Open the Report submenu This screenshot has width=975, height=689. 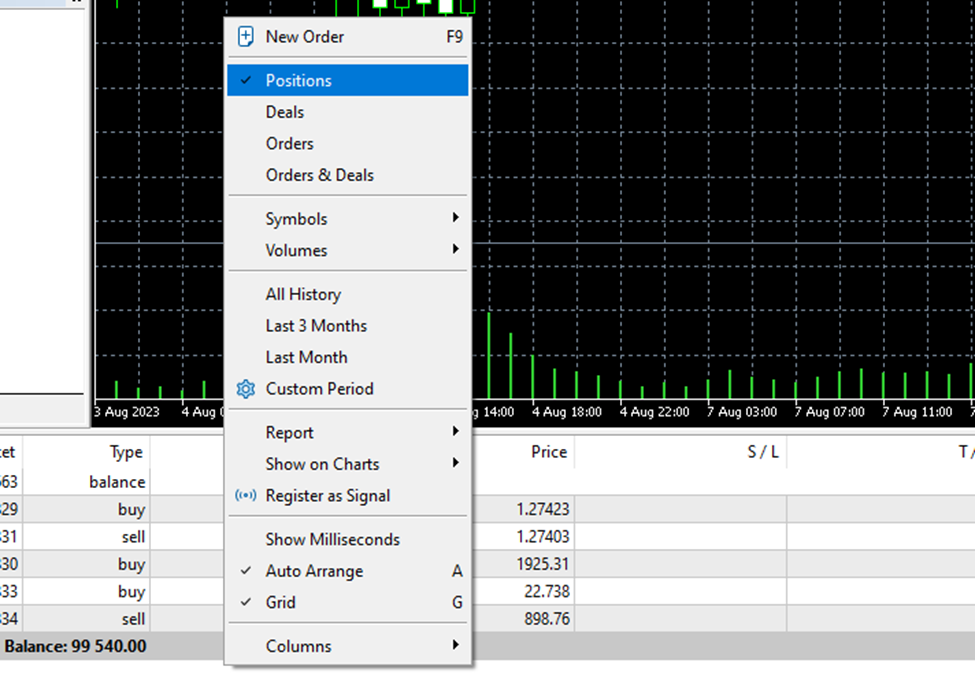point(348,433)
